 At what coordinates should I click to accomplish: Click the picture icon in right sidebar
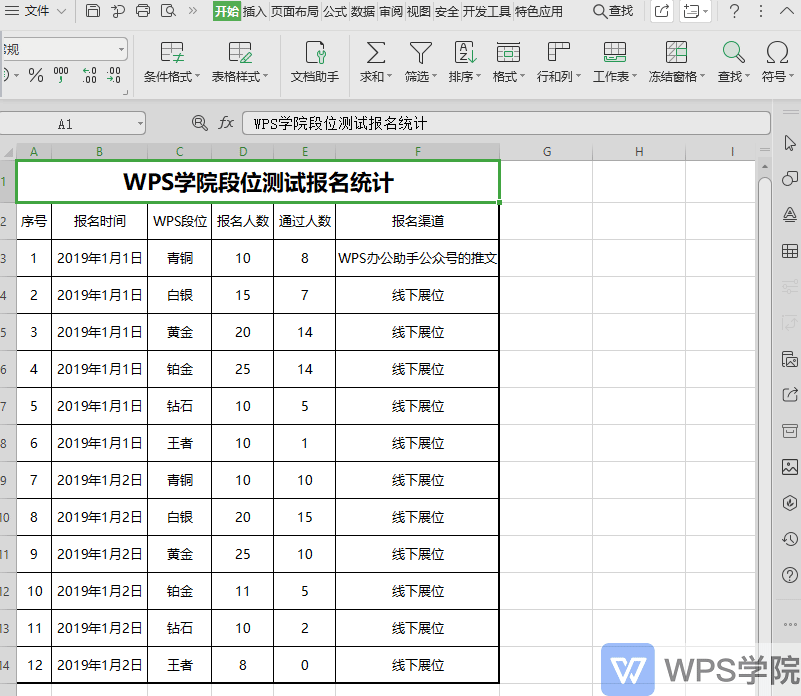coord(790,467)
